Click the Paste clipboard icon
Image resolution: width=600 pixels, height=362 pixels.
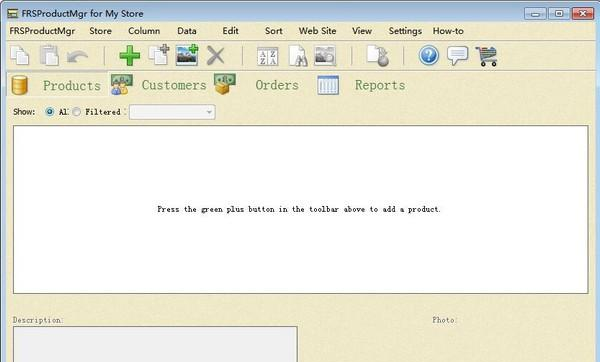[x=49, y=56]
